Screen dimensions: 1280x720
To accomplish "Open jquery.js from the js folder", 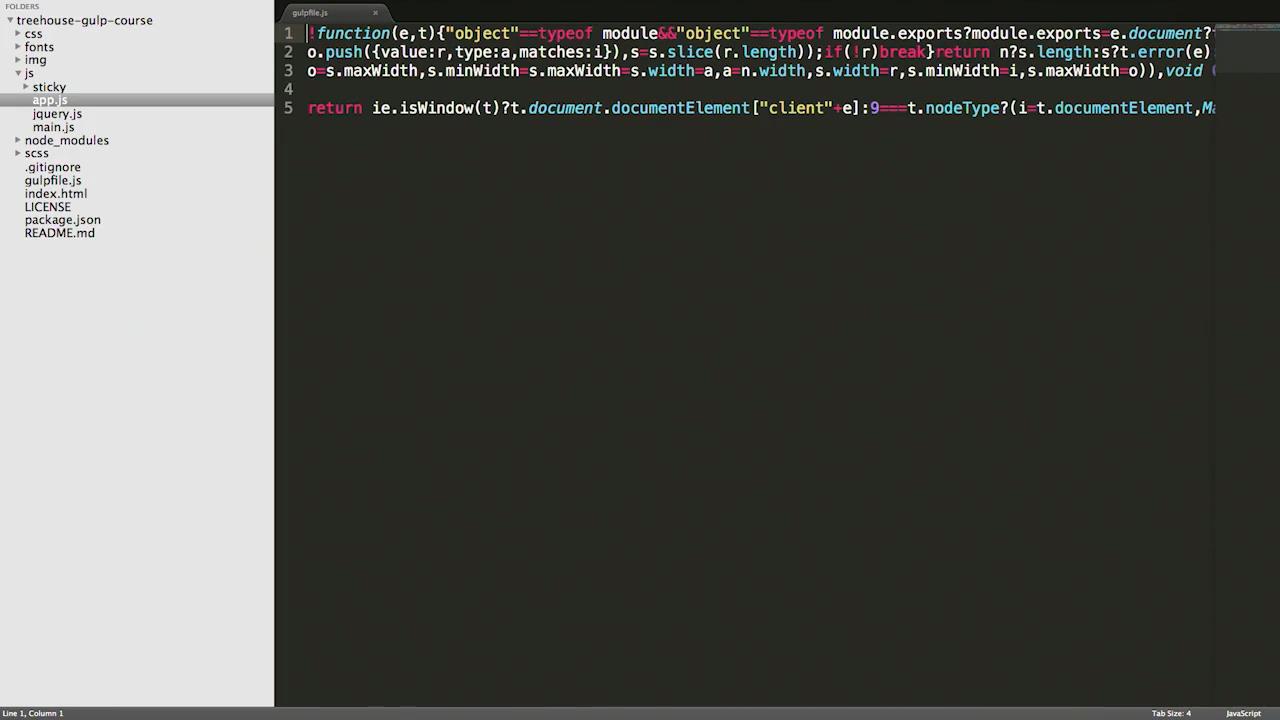I will pyautogui.click(x=57, y=114).
